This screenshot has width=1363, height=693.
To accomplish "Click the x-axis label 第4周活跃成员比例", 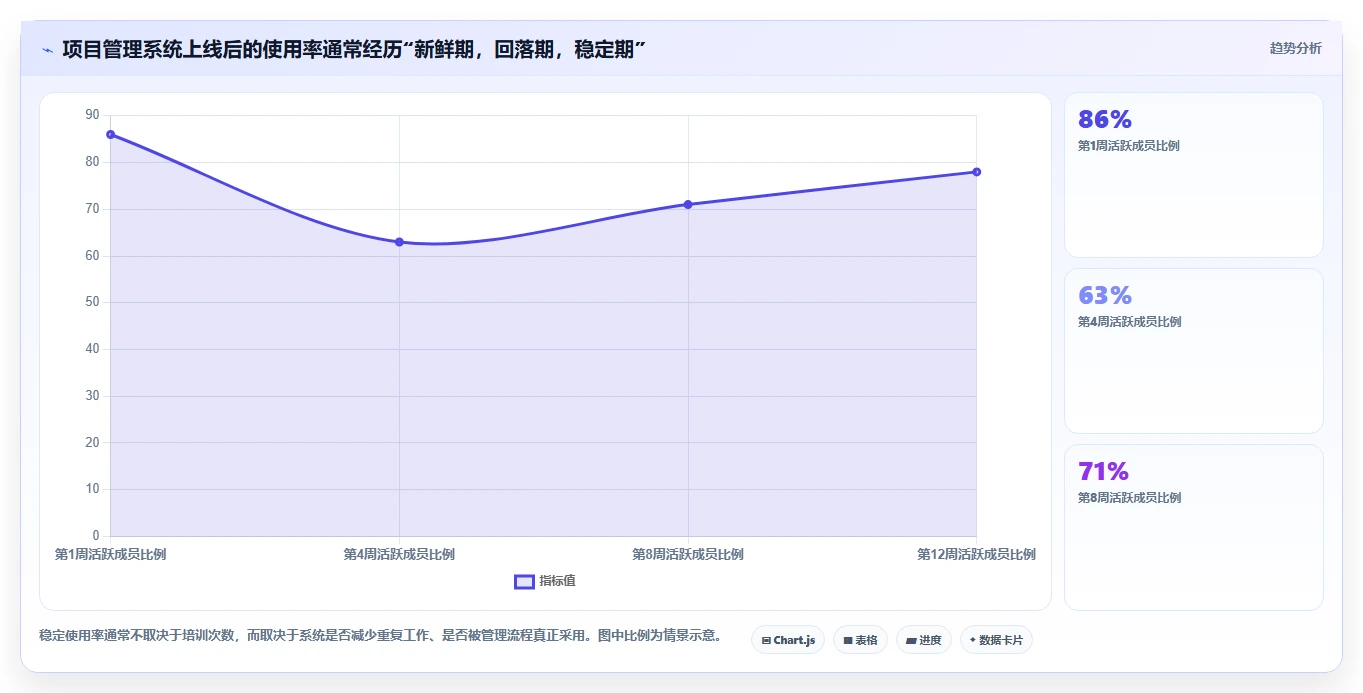I will click(x=399, y=554).
